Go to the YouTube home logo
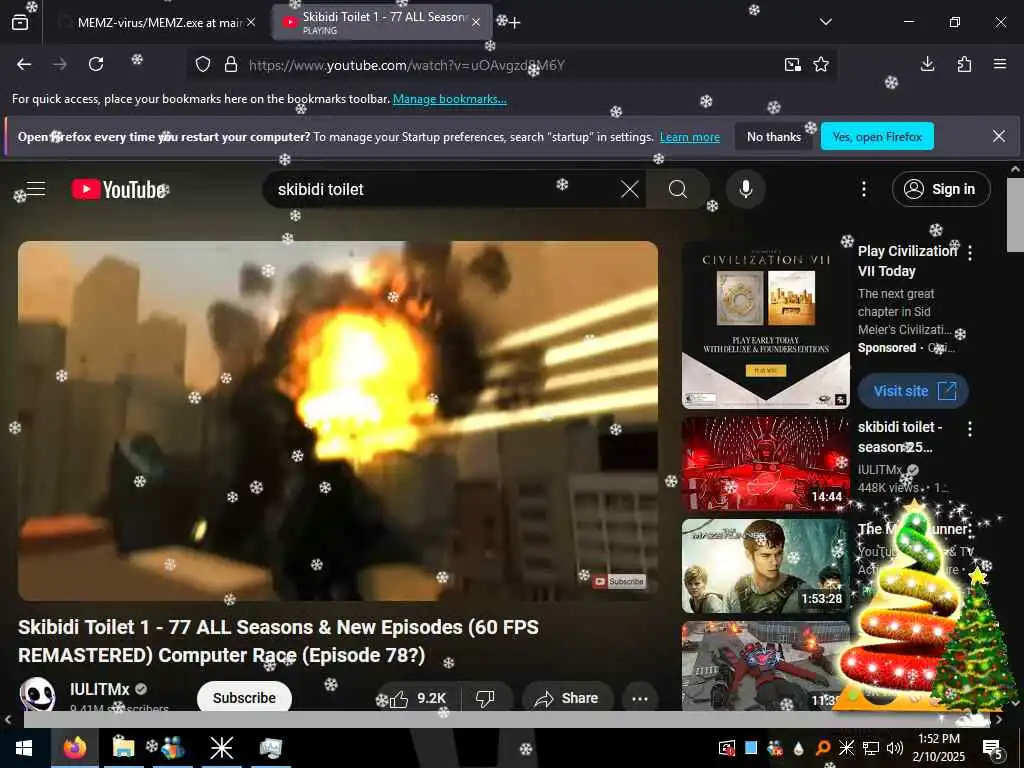This screenshot has height=768, width=1024. [119, 189]
